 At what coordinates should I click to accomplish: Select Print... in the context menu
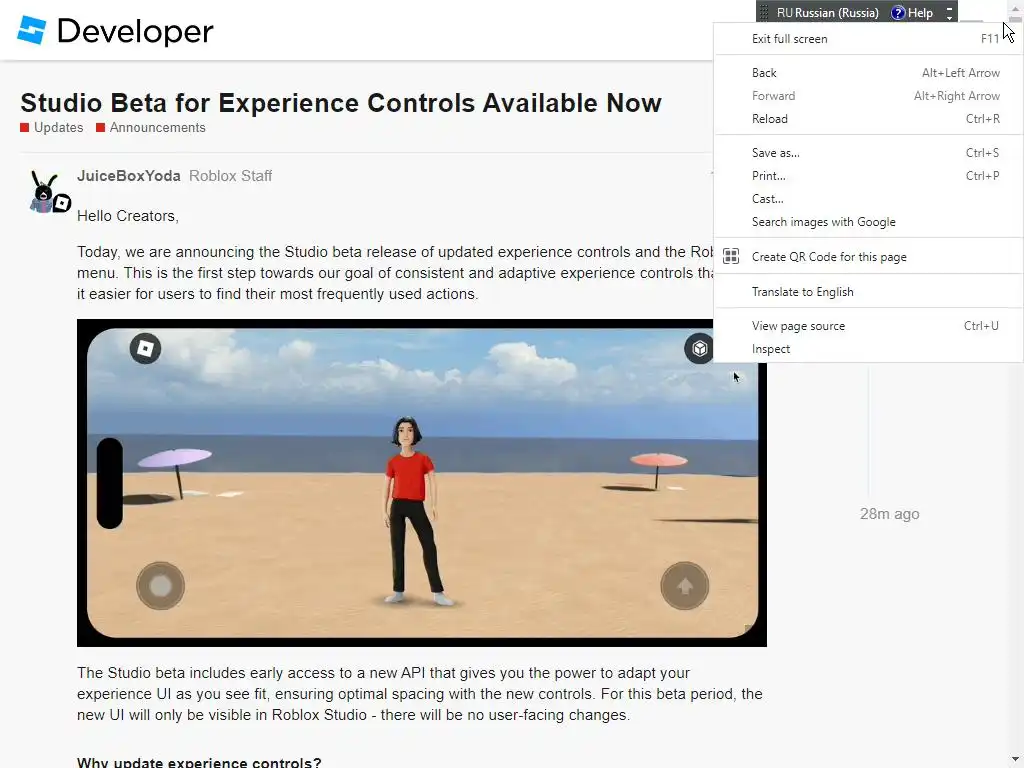click(869, 175)
